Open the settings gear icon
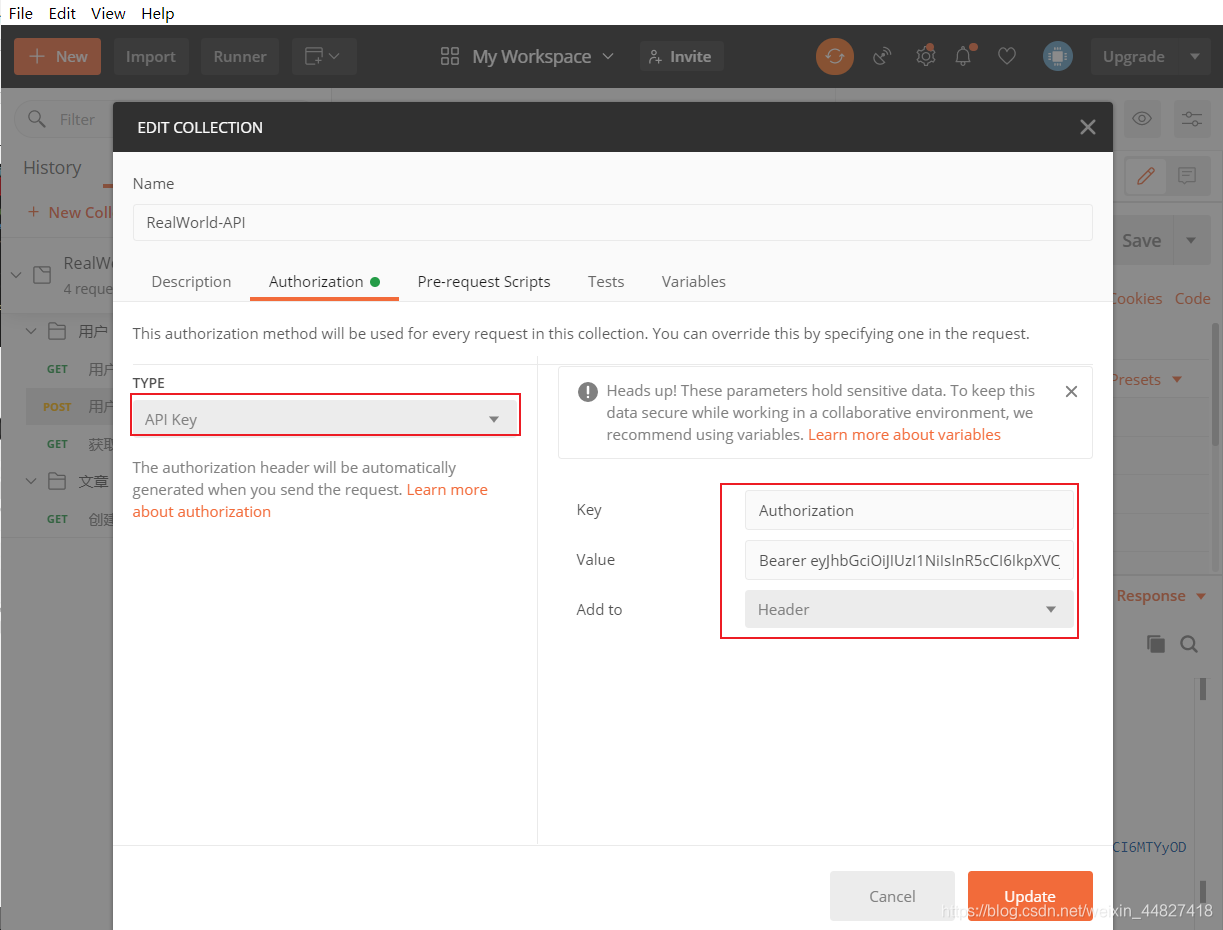Screen dimensions: 1223x930 (926, 56)
